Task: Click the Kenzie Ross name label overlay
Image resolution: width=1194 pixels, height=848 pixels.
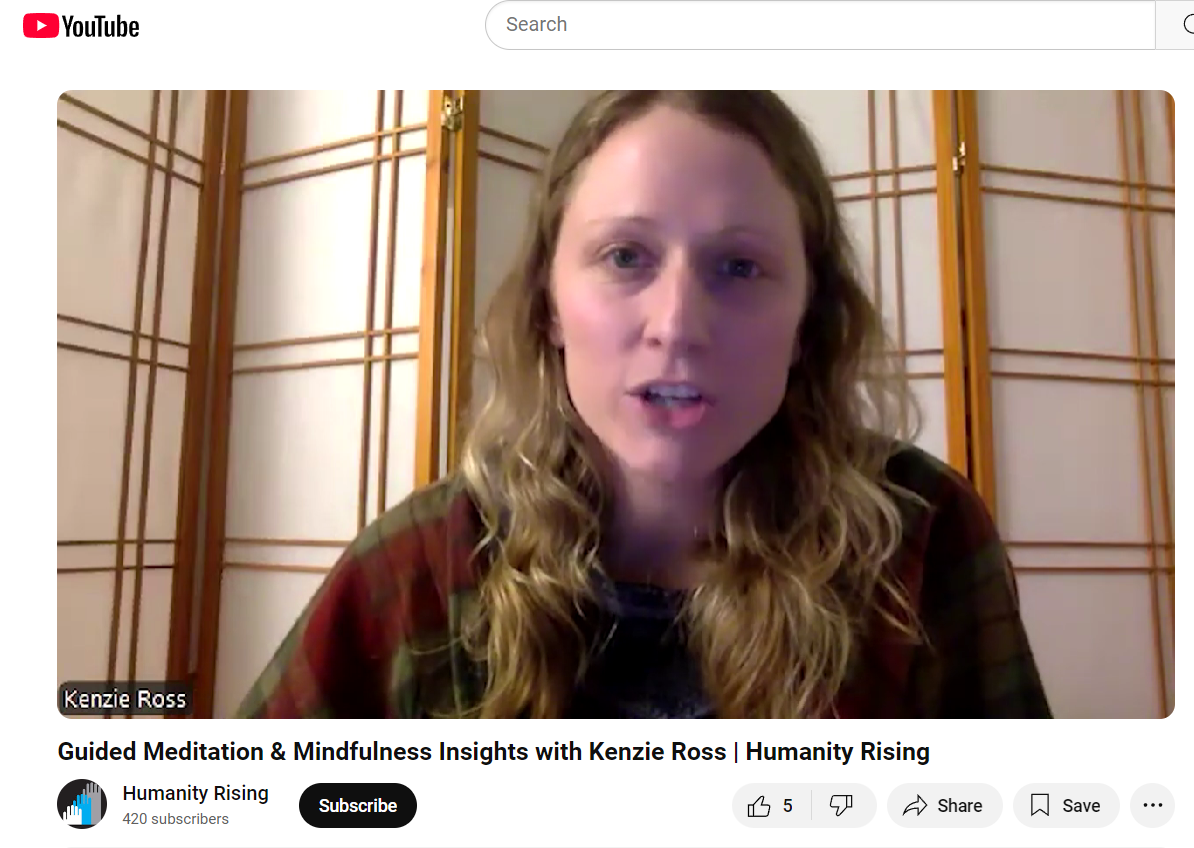Action: [125, 699]
